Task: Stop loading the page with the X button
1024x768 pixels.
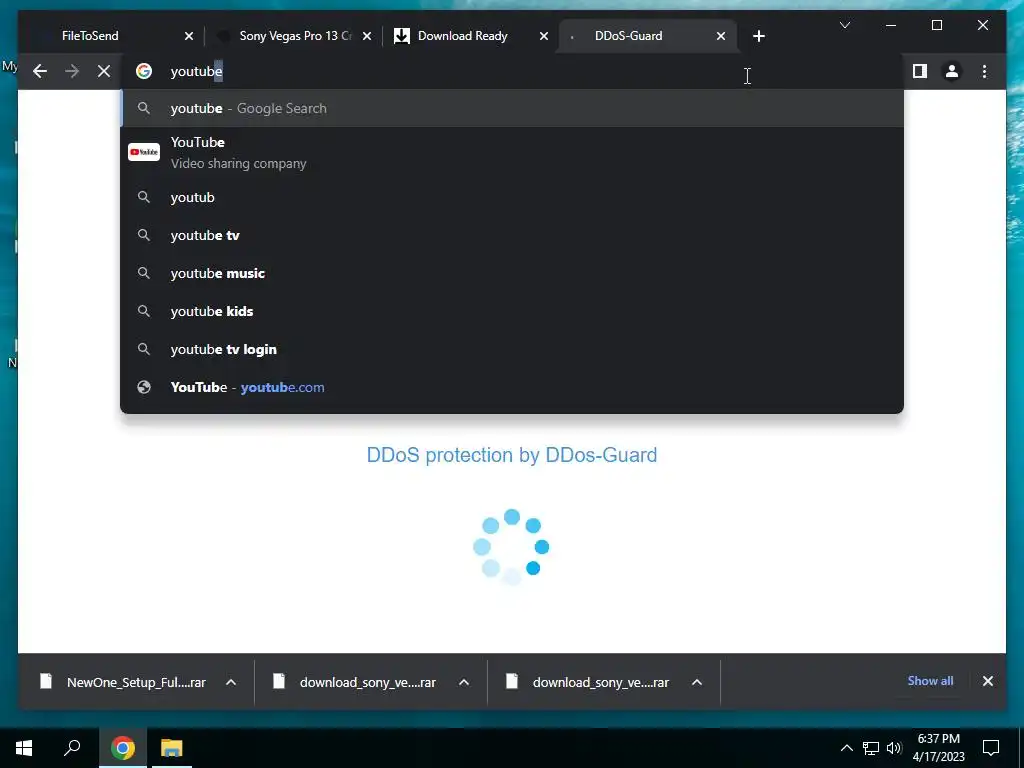Action: [x=104, y=71]
